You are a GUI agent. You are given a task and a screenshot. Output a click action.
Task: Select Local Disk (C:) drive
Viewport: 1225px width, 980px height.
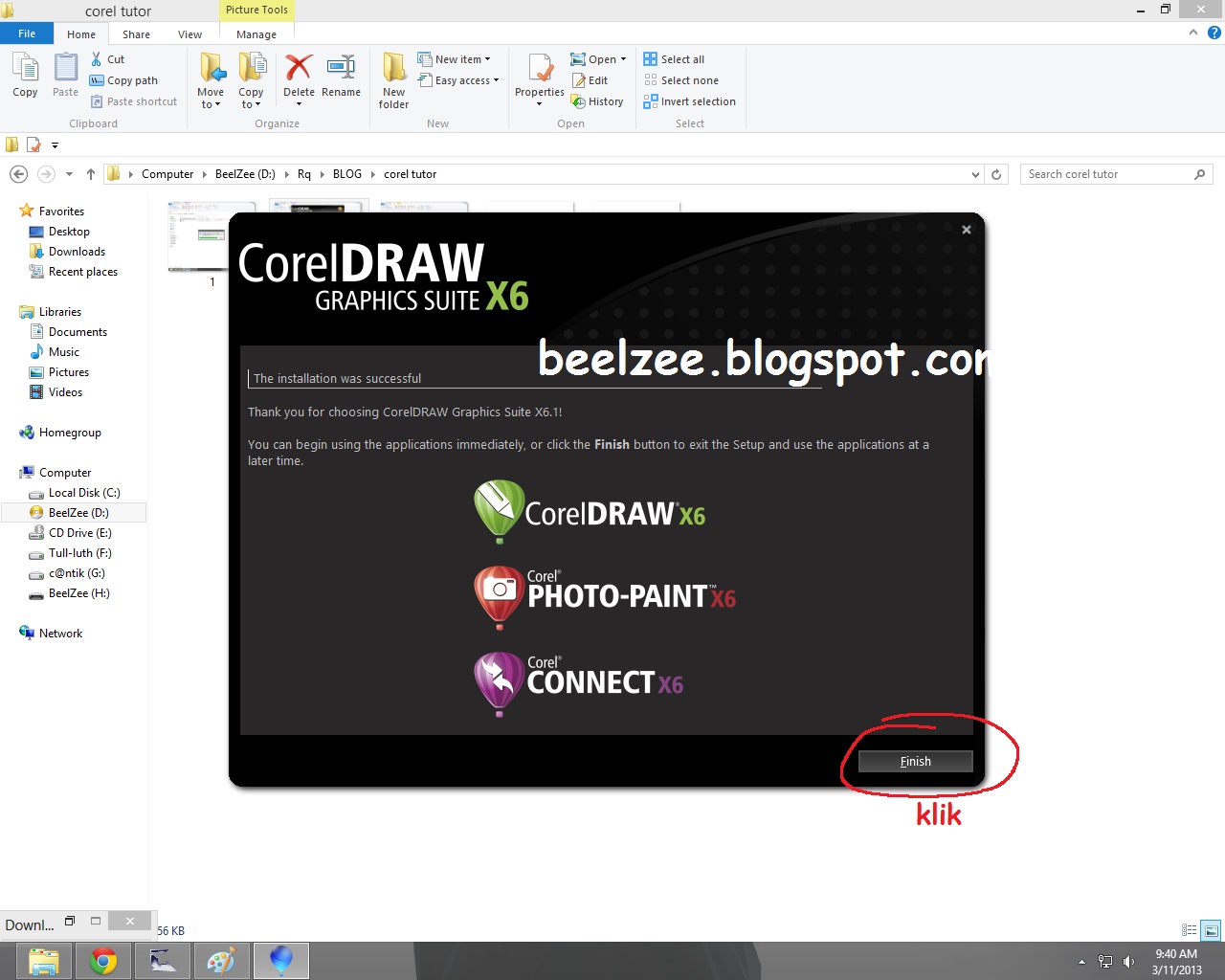point(84,493)
